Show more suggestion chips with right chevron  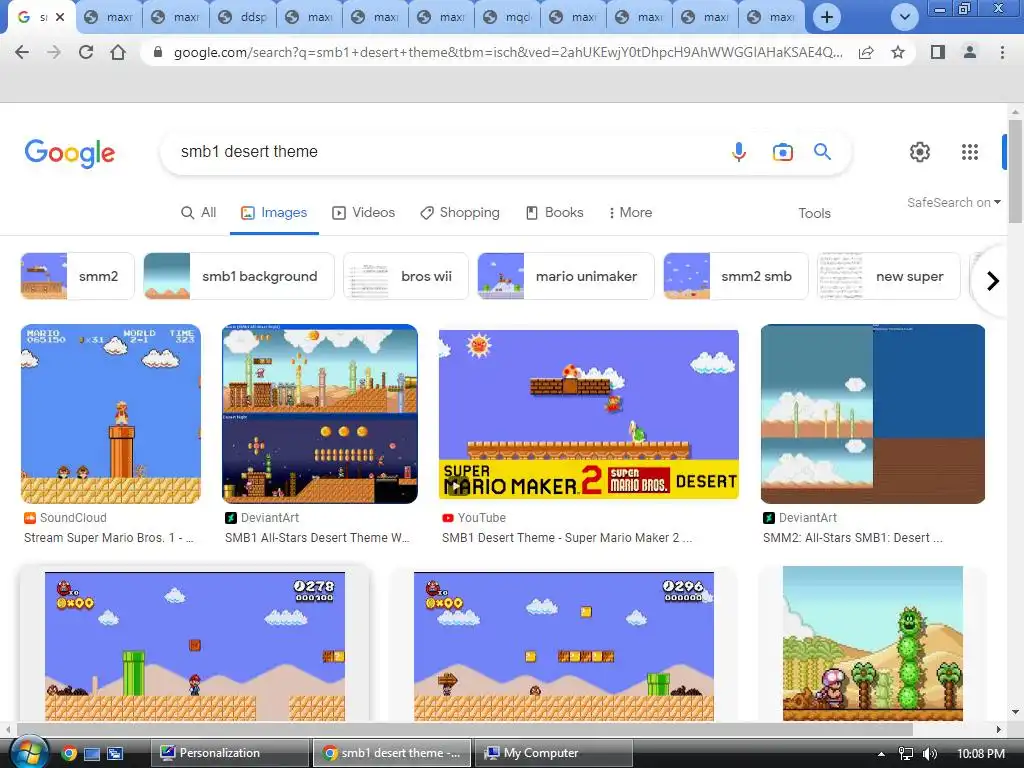tap(993, 281)
